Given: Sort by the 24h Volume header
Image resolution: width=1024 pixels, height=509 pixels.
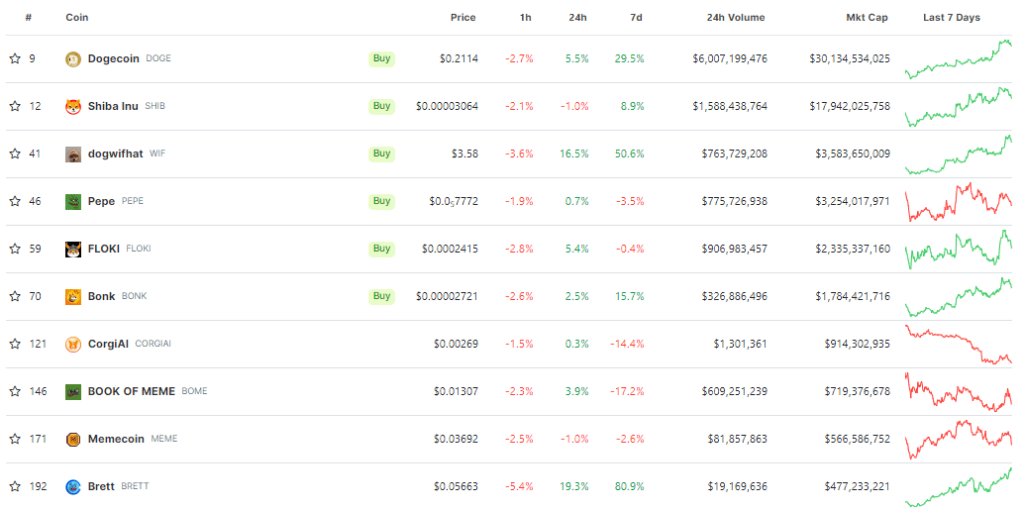Looking at the screenshot, I should 735,18.
